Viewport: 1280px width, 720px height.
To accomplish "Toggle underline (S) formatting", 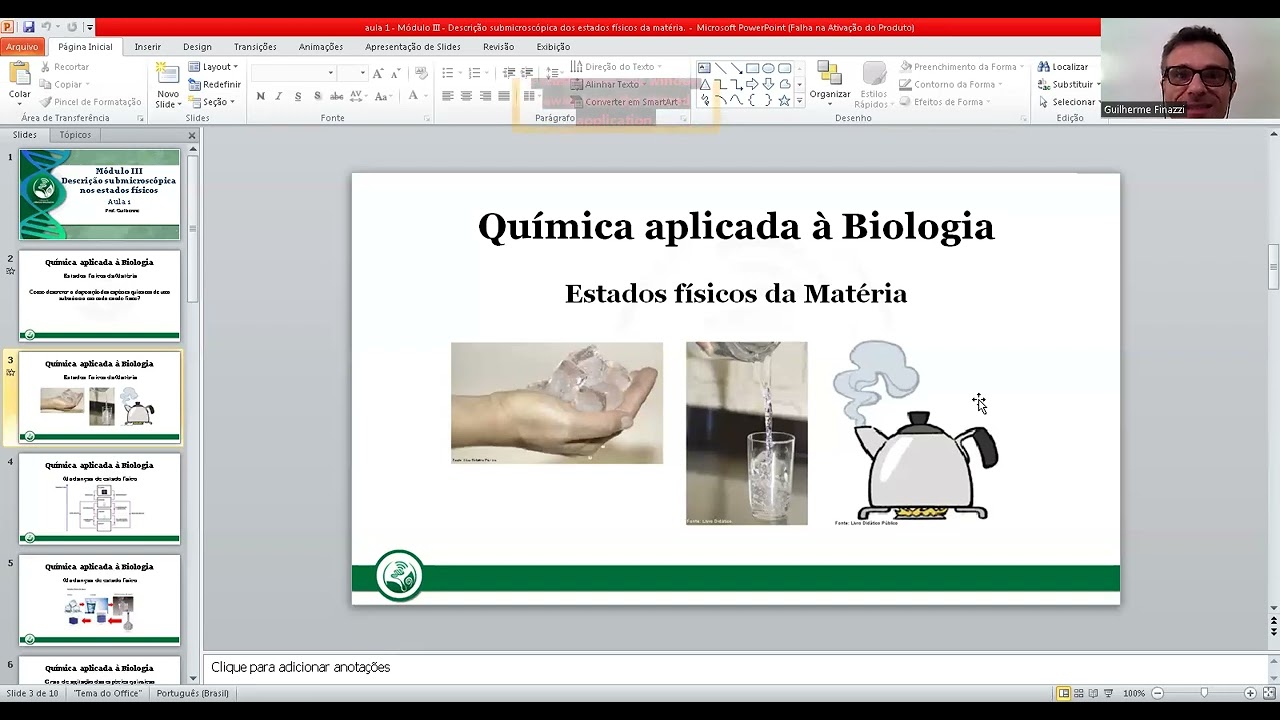I will [298, 96].
